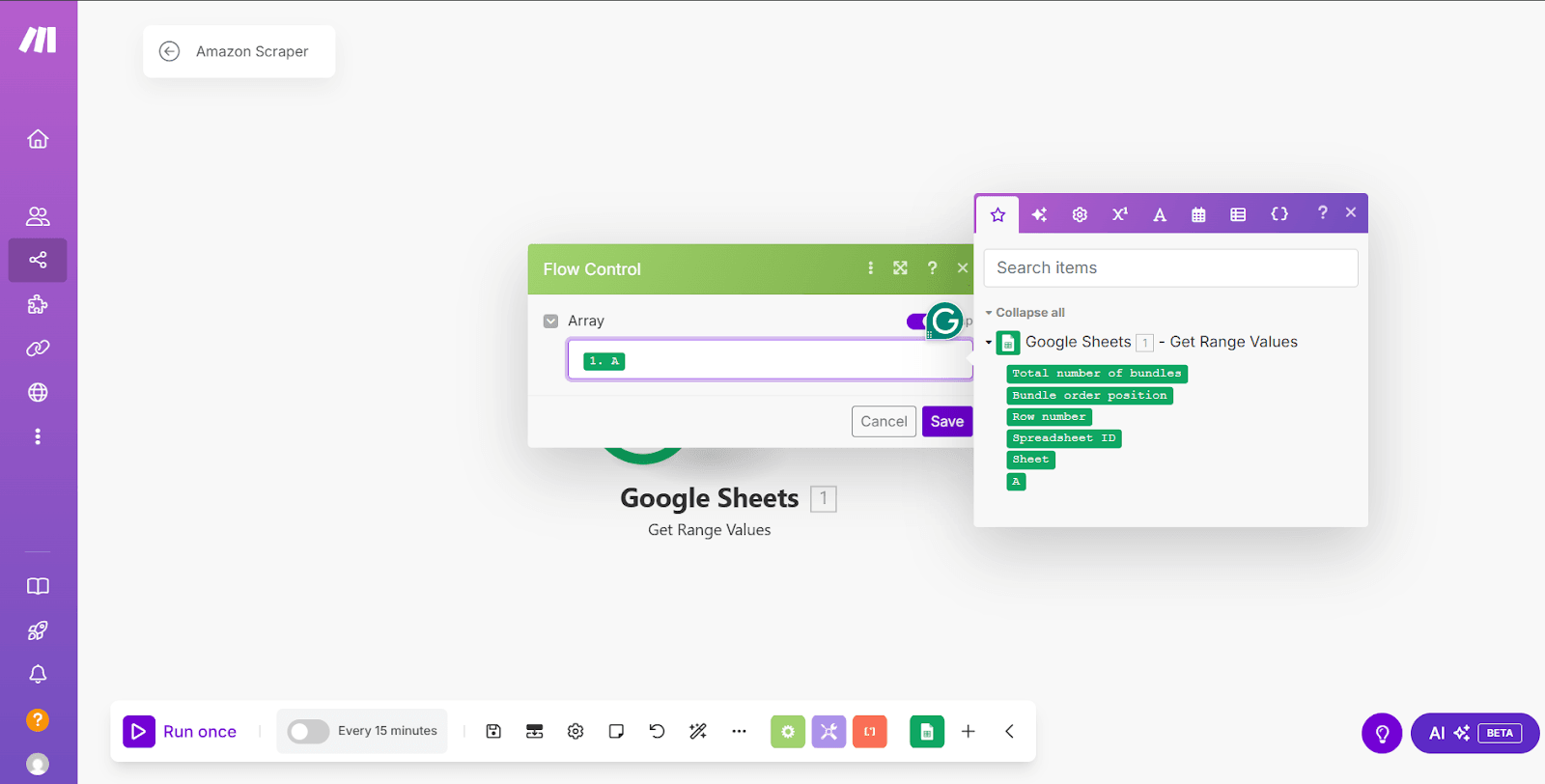Insert Bundle order position tag
1545x784 pixels.
point(1089,396)
